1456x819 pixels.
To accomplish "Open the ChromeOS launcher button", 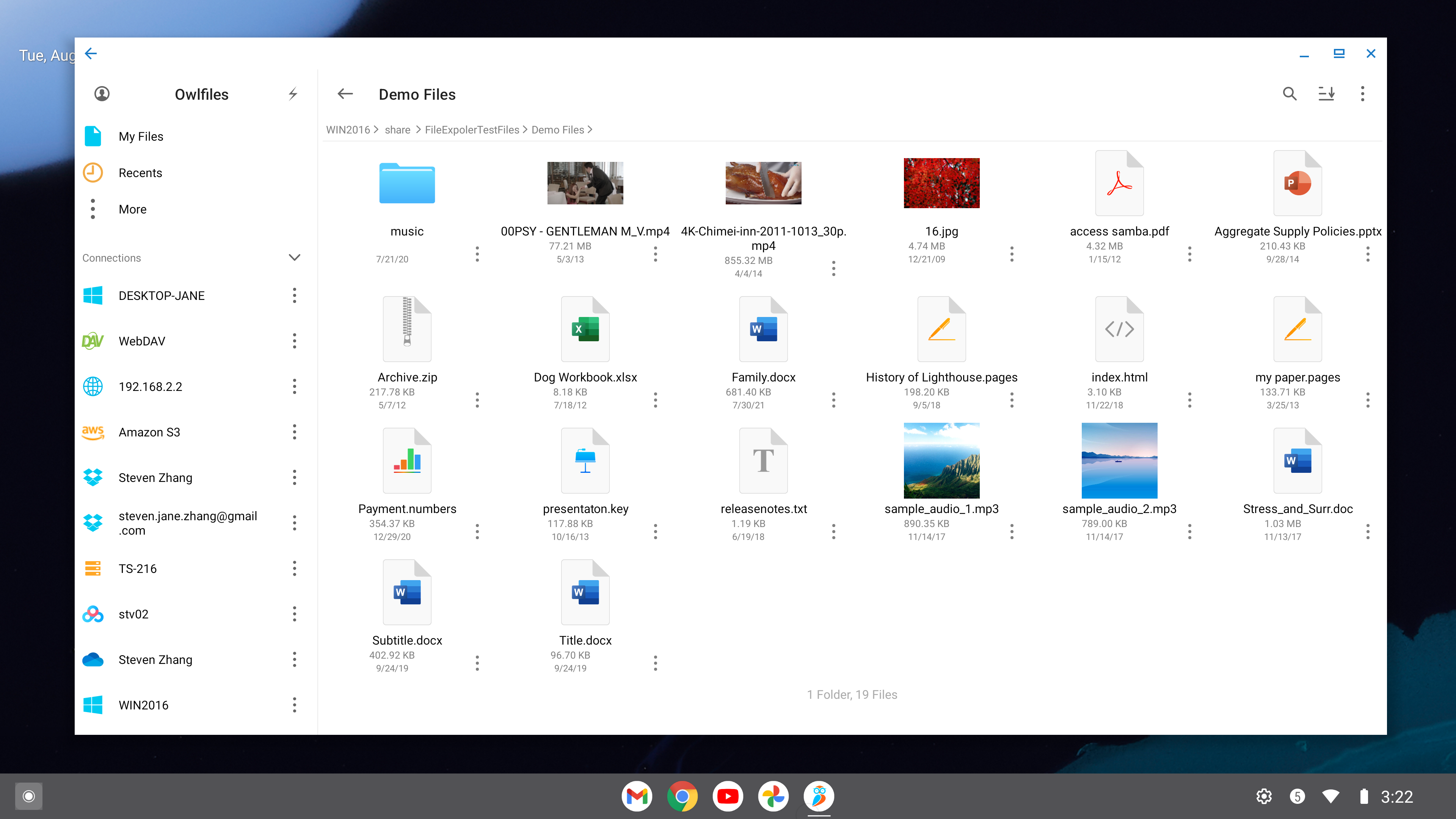I will [x=28, y=796].
